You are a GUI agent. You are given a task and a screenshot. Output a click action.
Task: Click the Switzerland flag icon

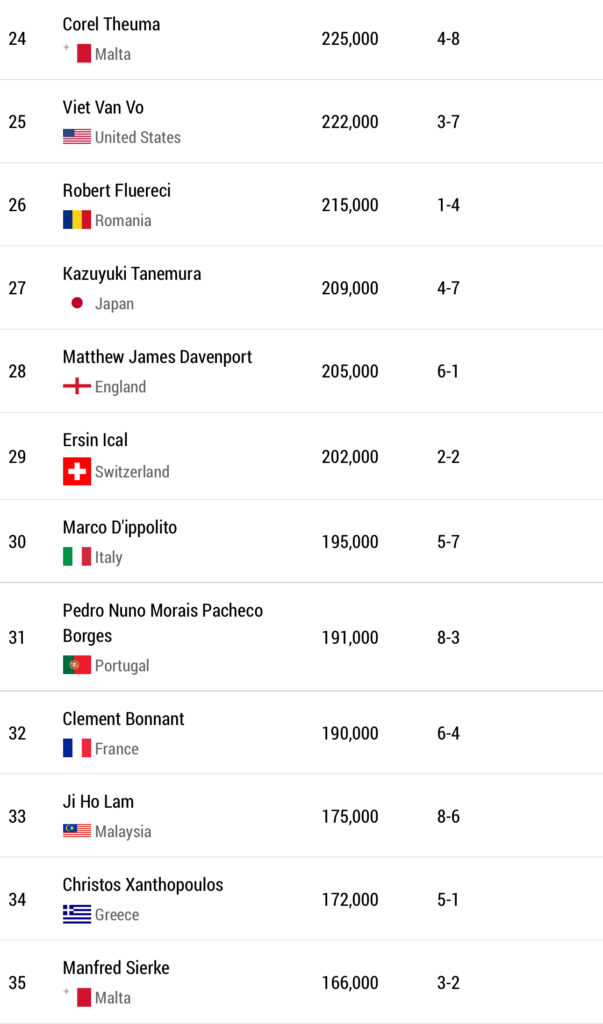click(x=77, y=471)
